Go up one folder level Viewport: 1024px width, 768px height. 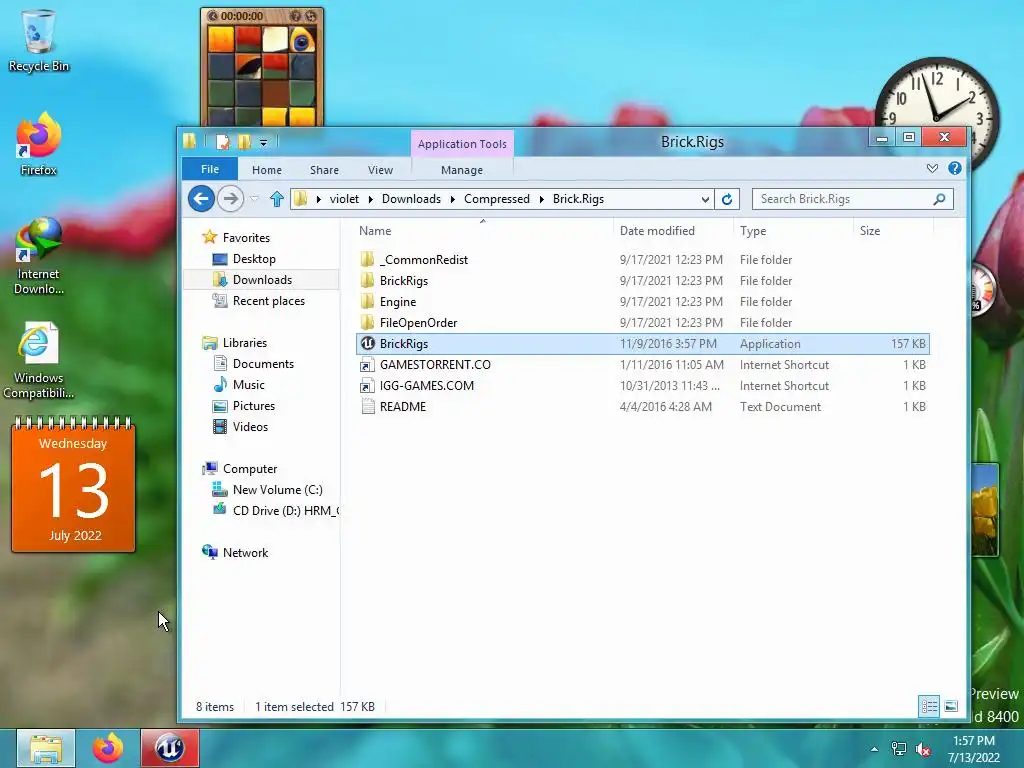coord(276,199)
